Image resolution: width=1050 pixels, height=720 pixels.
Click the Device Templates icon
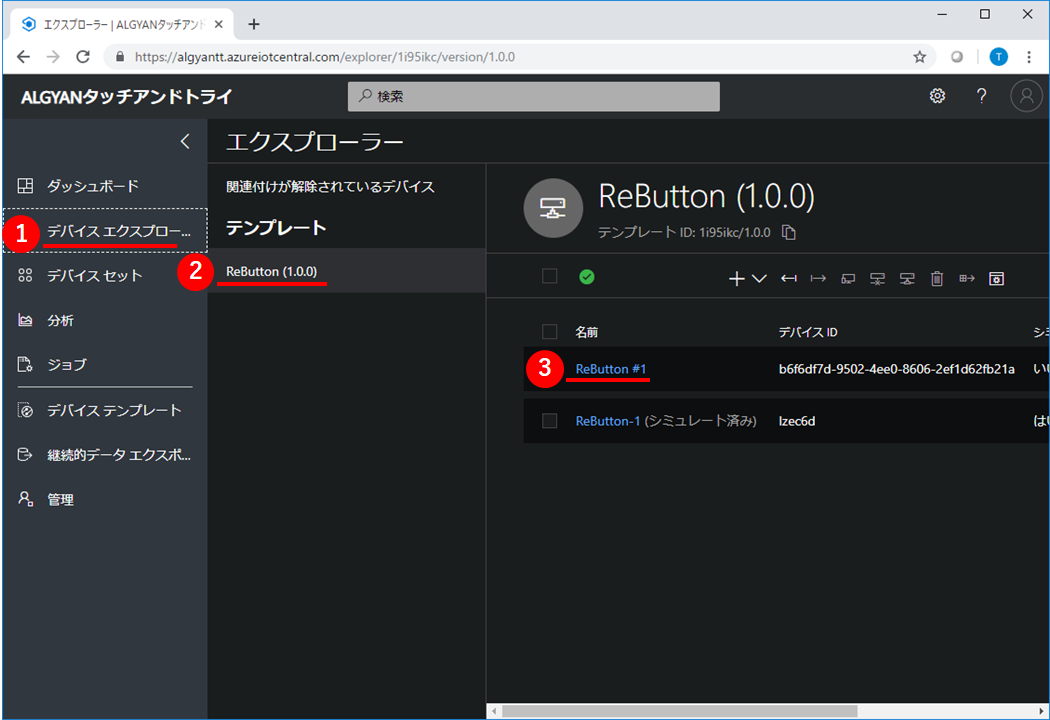(25, 410)
